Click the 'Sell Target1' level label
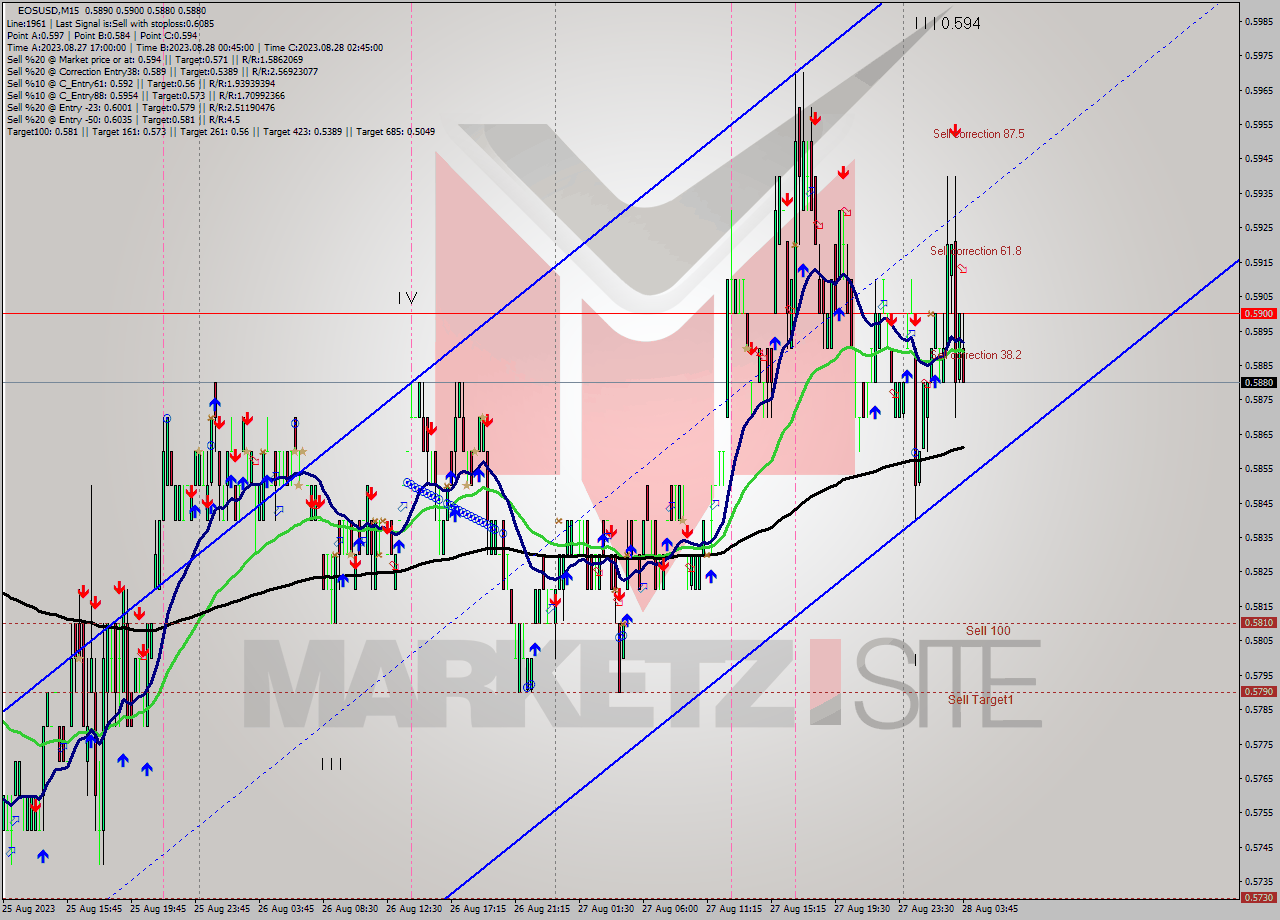Screen dimensions: 1280x920 [x=980, y=699]
